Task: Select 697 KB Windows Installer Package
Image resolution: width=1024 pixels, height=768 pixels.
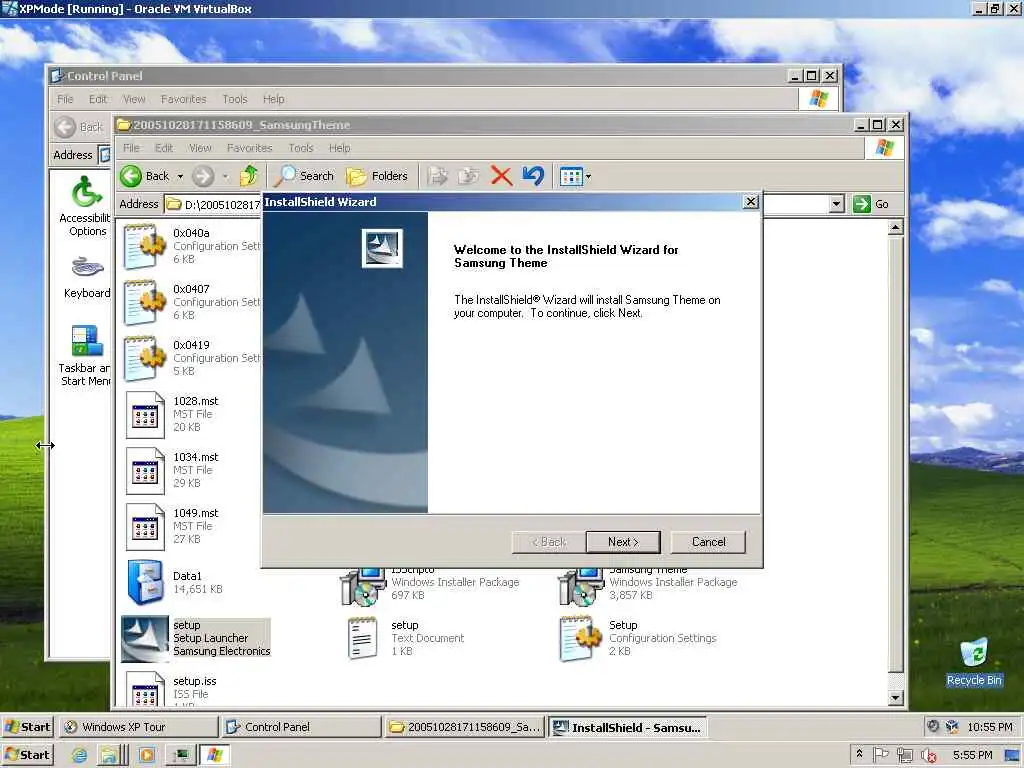Action: [430, 585]
